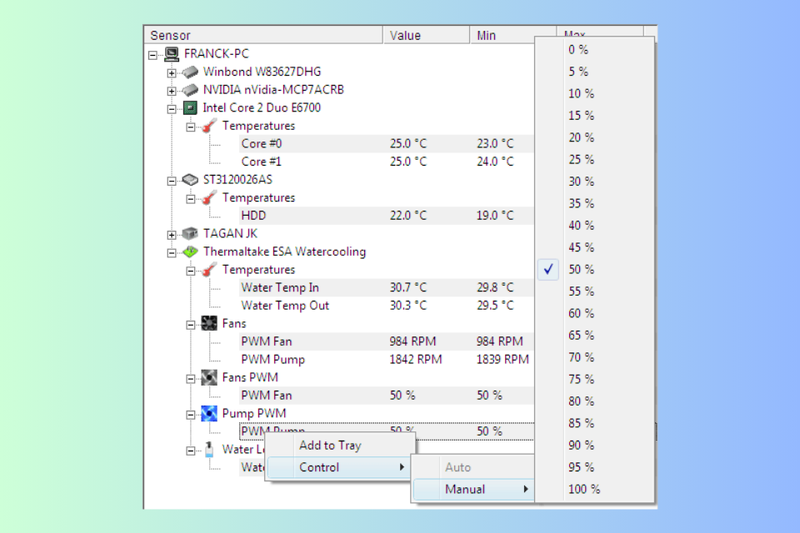Viewport: 800px width, 533px height.
Task: Click the Value column header
Action: pos(426,35)
